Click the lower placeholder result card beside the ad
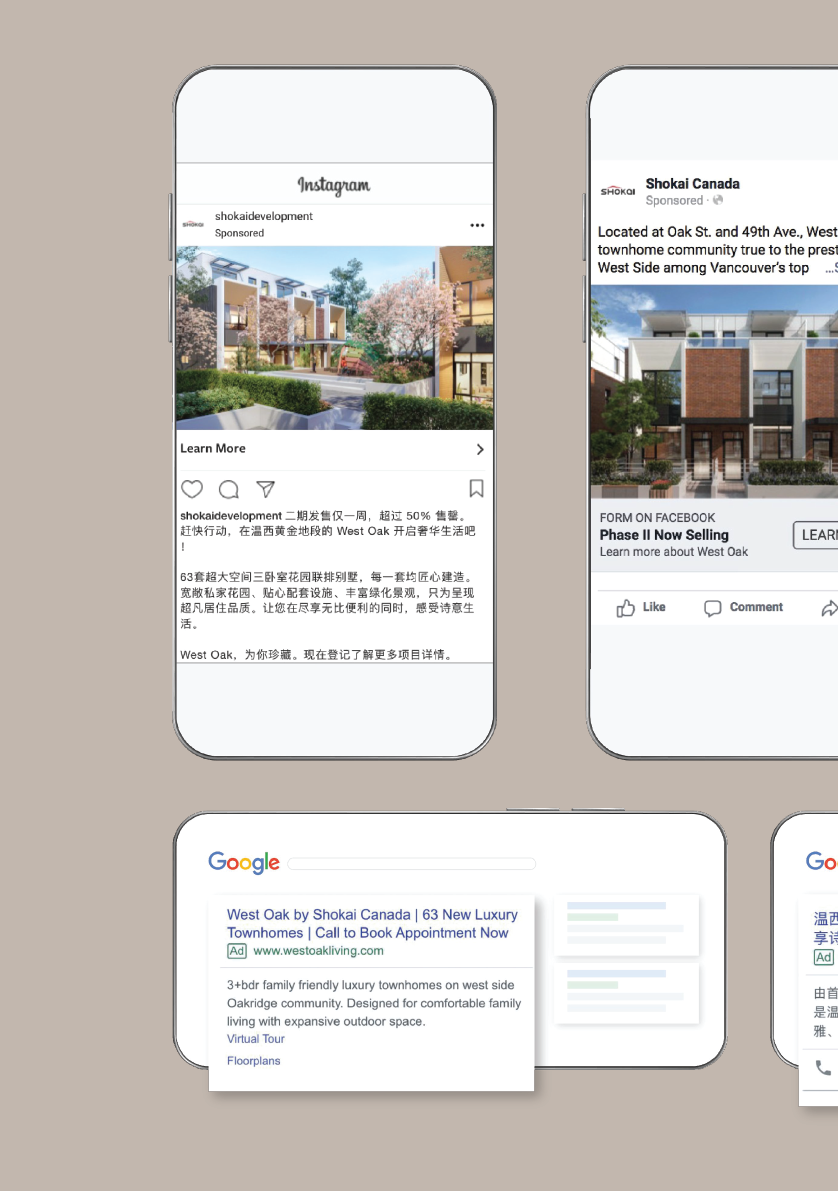 click(626, 994)
